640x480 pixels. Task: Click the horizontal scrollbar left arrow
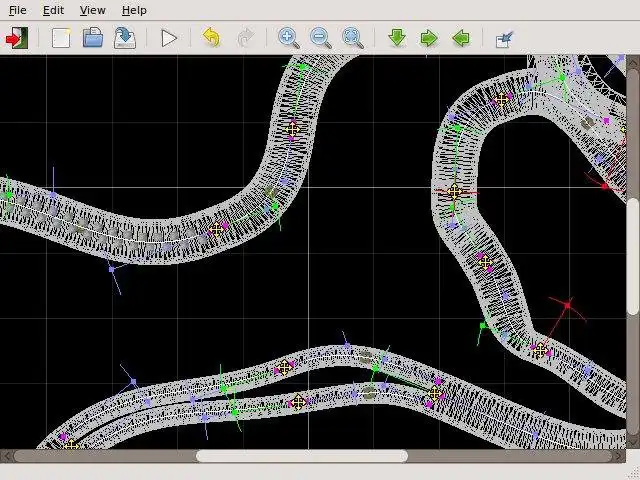click(x=7, y=456)
